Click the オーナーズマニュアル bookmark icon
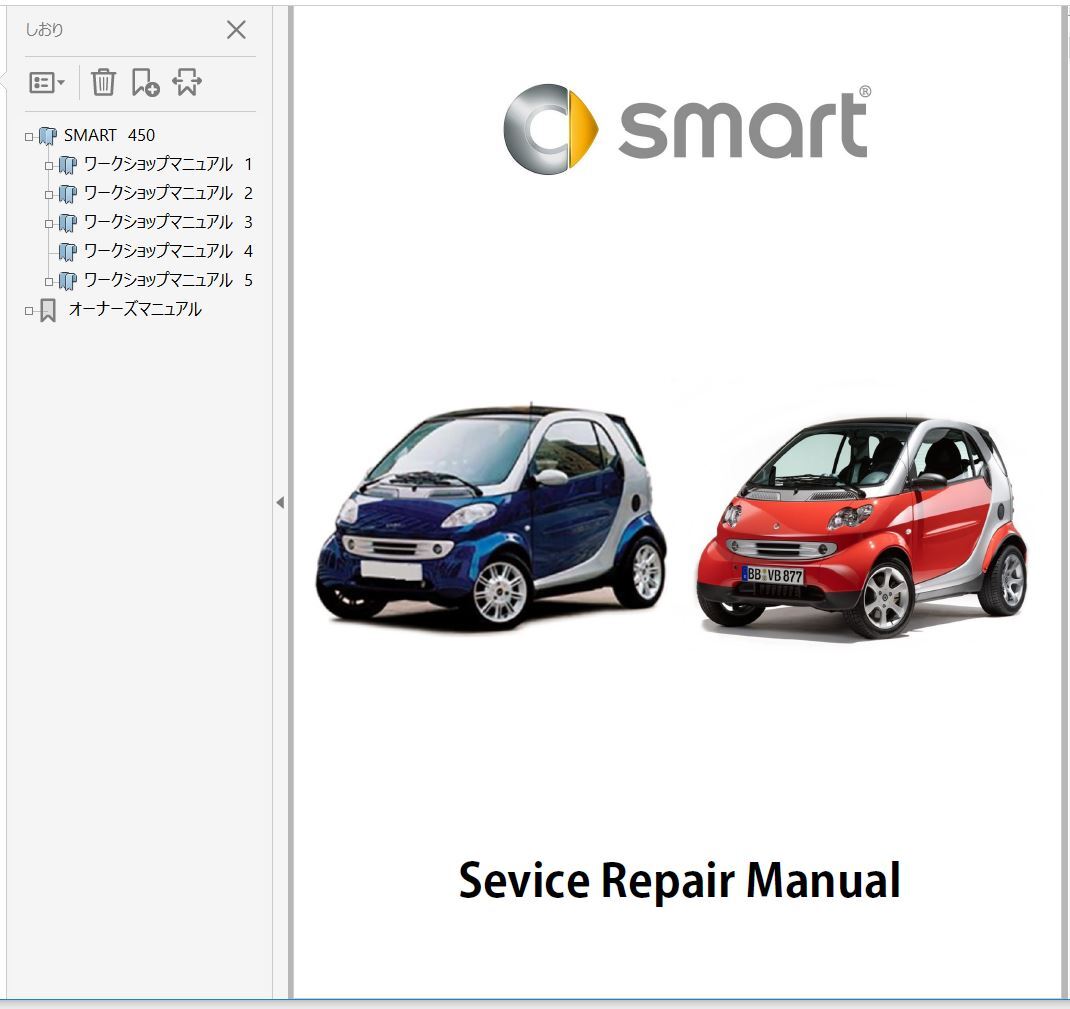The width and height of the screenshot is (1070, 1009). point(48,310)
